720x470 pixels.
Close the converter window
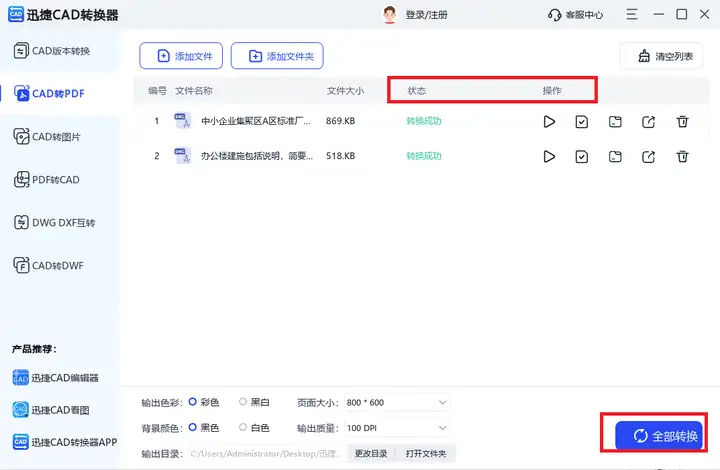(x=704, y=14)
